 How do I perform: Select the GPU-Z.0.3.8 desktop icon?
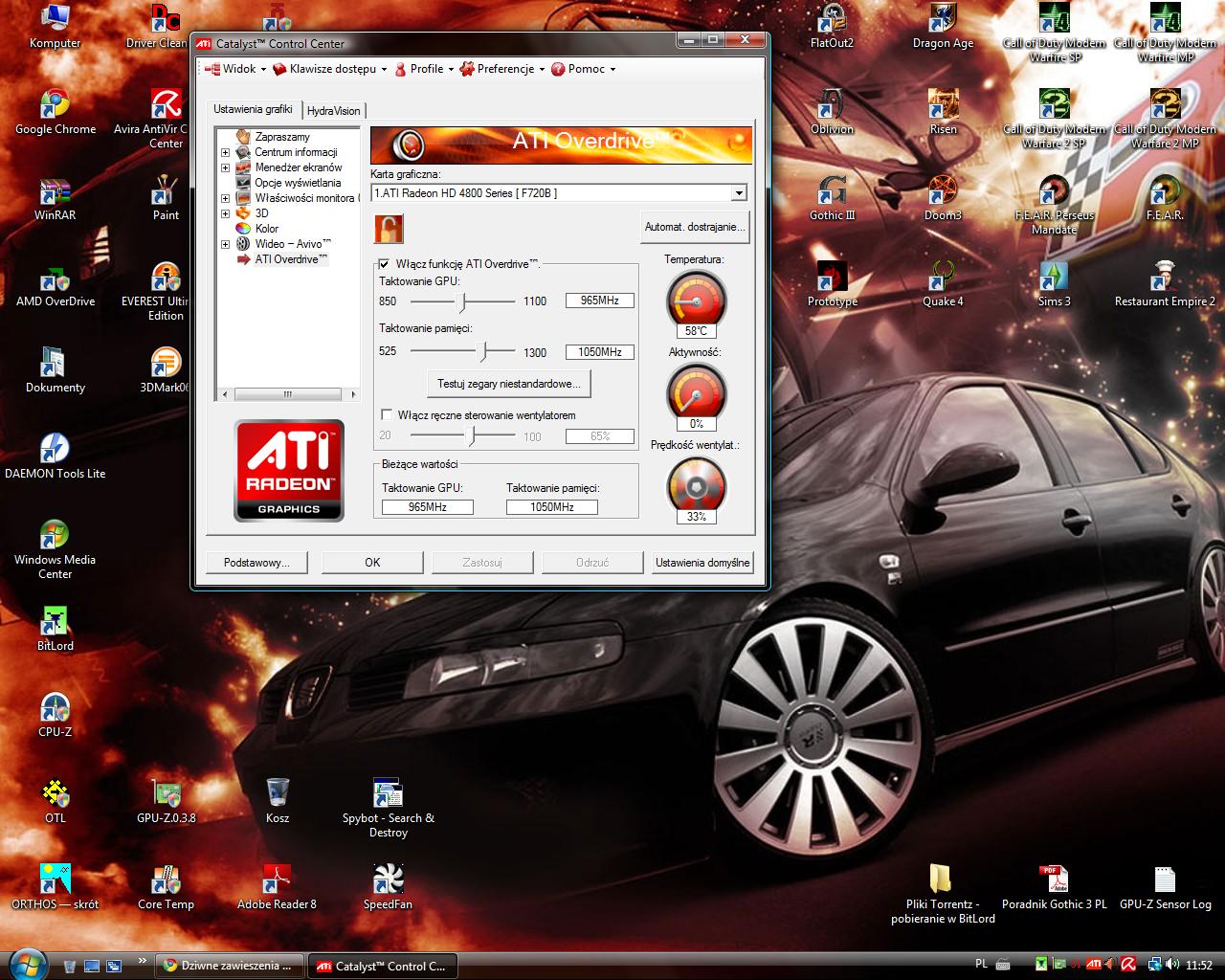[166, 801]
